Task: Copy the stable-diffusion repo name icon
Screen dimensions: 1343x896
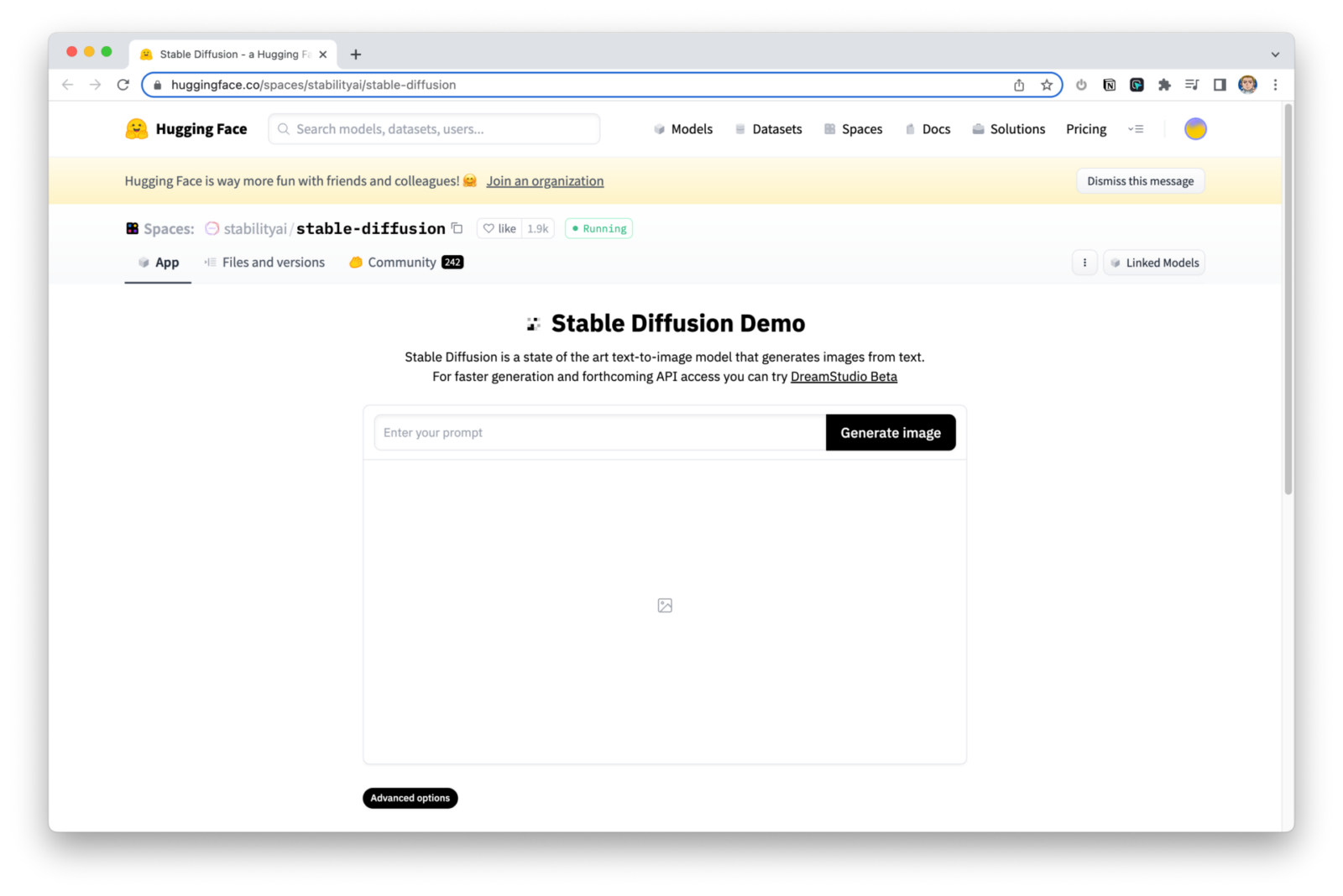Action: [x=457, y=228]
